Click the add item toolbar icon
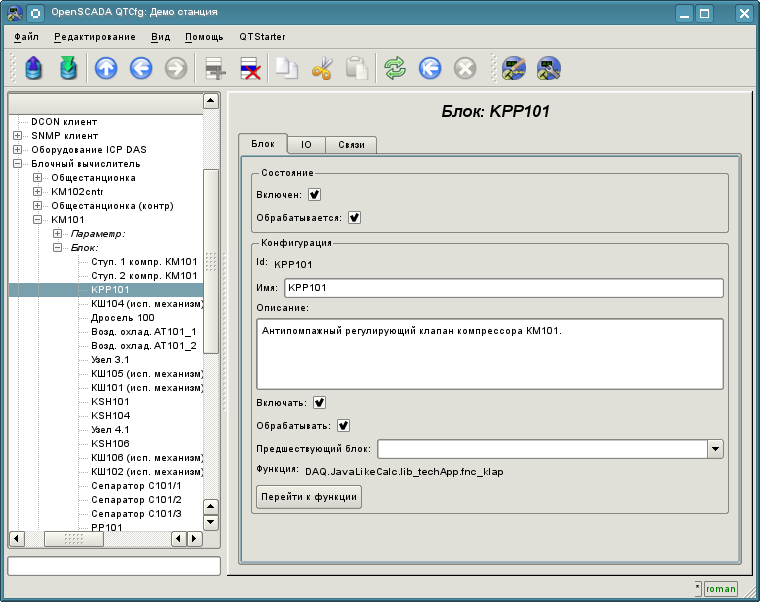 tap(215, 68)
